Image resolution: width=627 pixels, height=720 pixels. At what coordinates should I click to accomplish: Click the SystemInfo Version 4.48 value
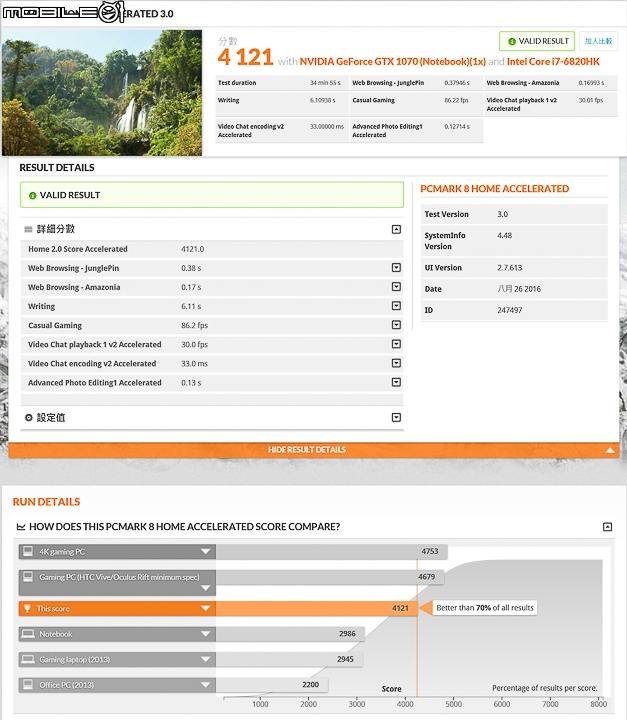504,236
